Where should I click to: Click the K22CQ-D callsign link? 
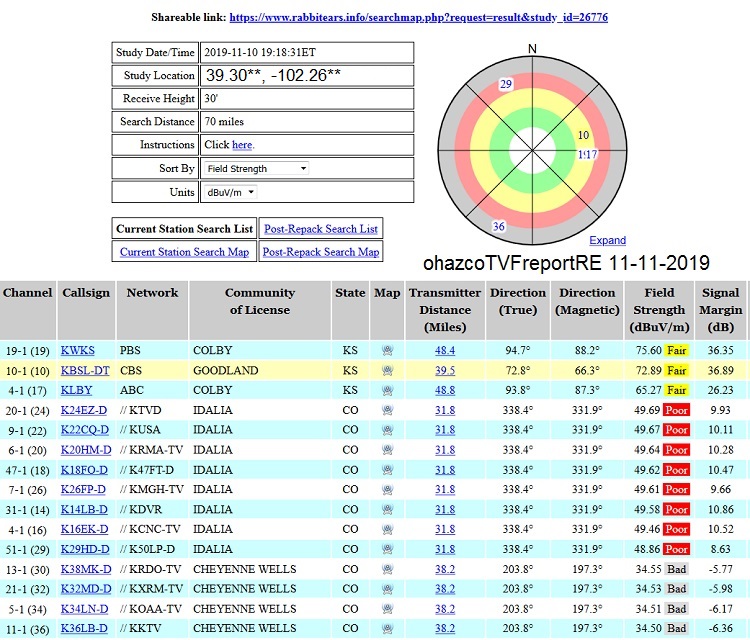(84, 430)
